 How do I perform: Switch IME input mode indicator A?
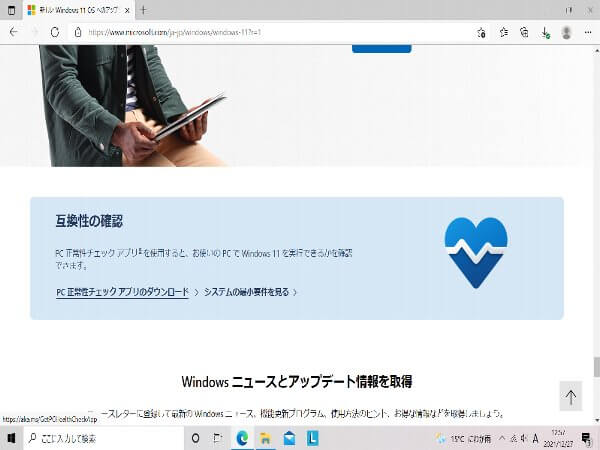536,438
